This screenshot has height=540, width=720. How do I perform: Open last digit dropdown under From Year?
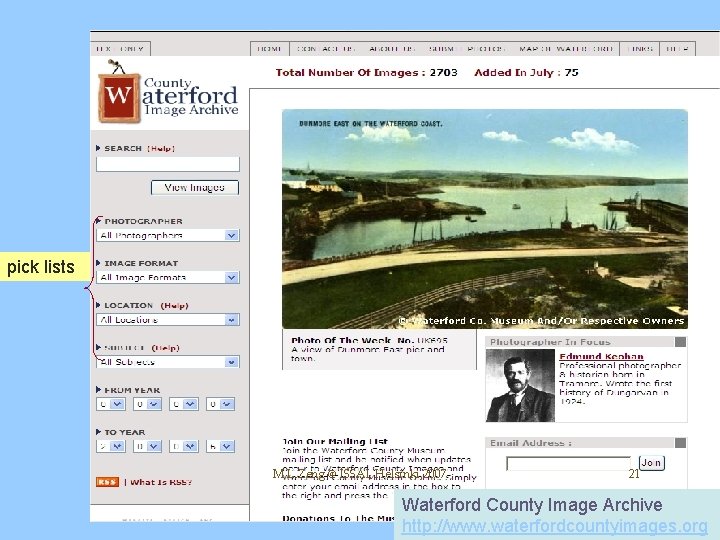(x=220, y=404)
